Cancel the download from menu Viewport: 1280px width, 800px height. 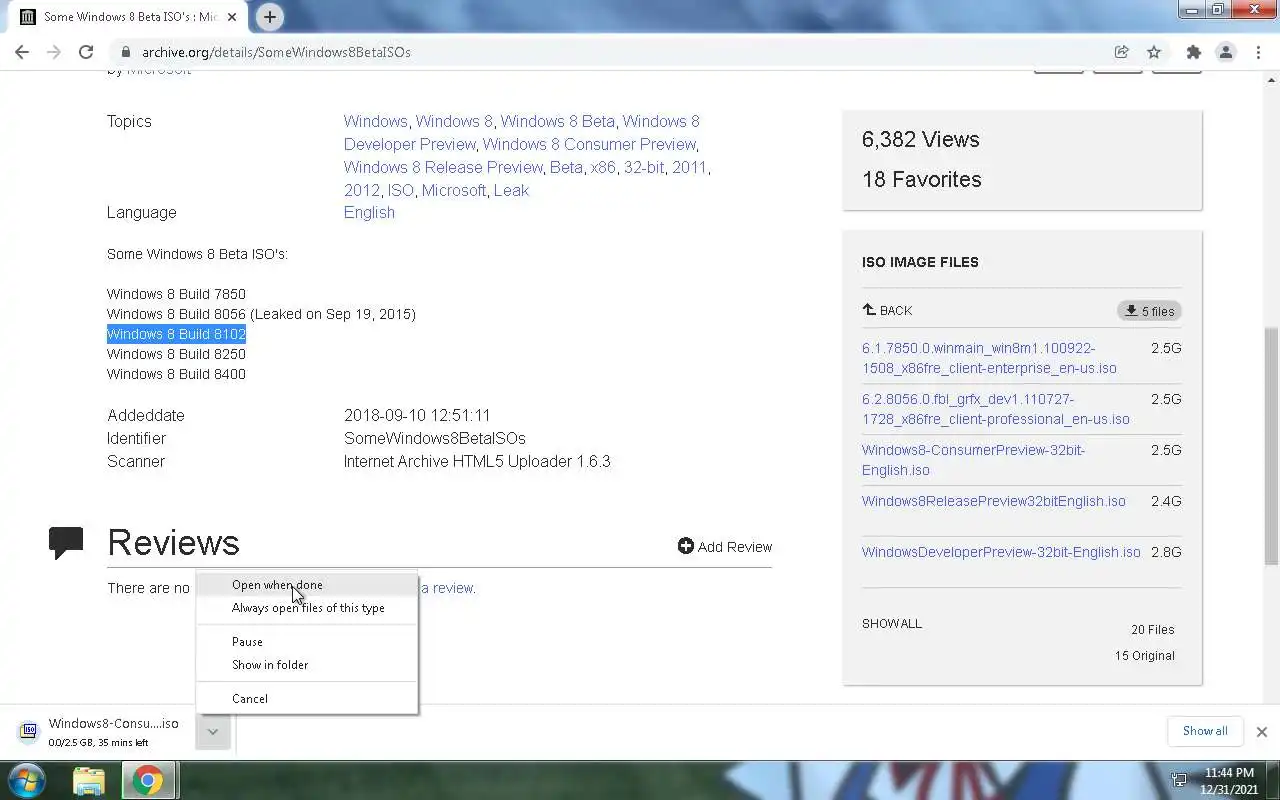tap(307, 699)
